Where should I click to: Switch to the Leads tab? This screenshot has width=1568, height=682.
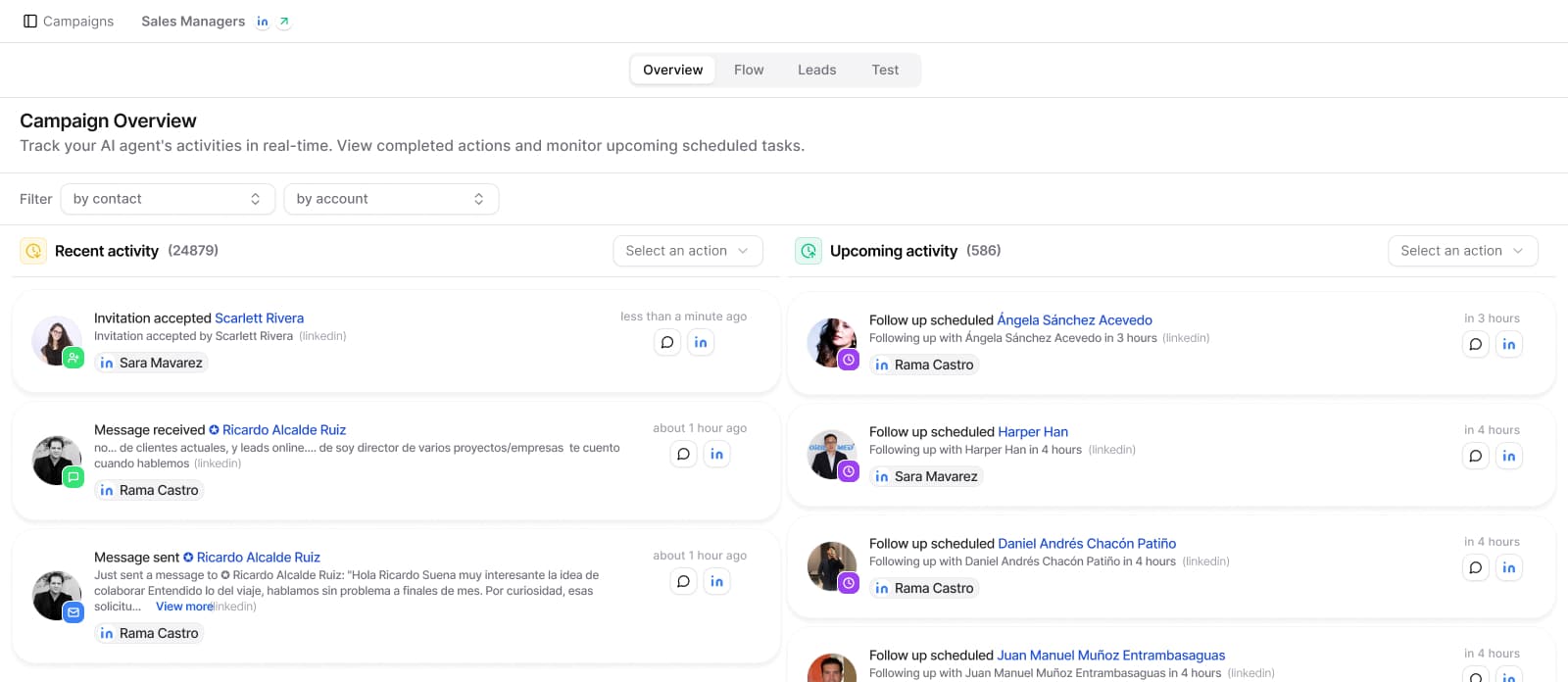point(816,70)
